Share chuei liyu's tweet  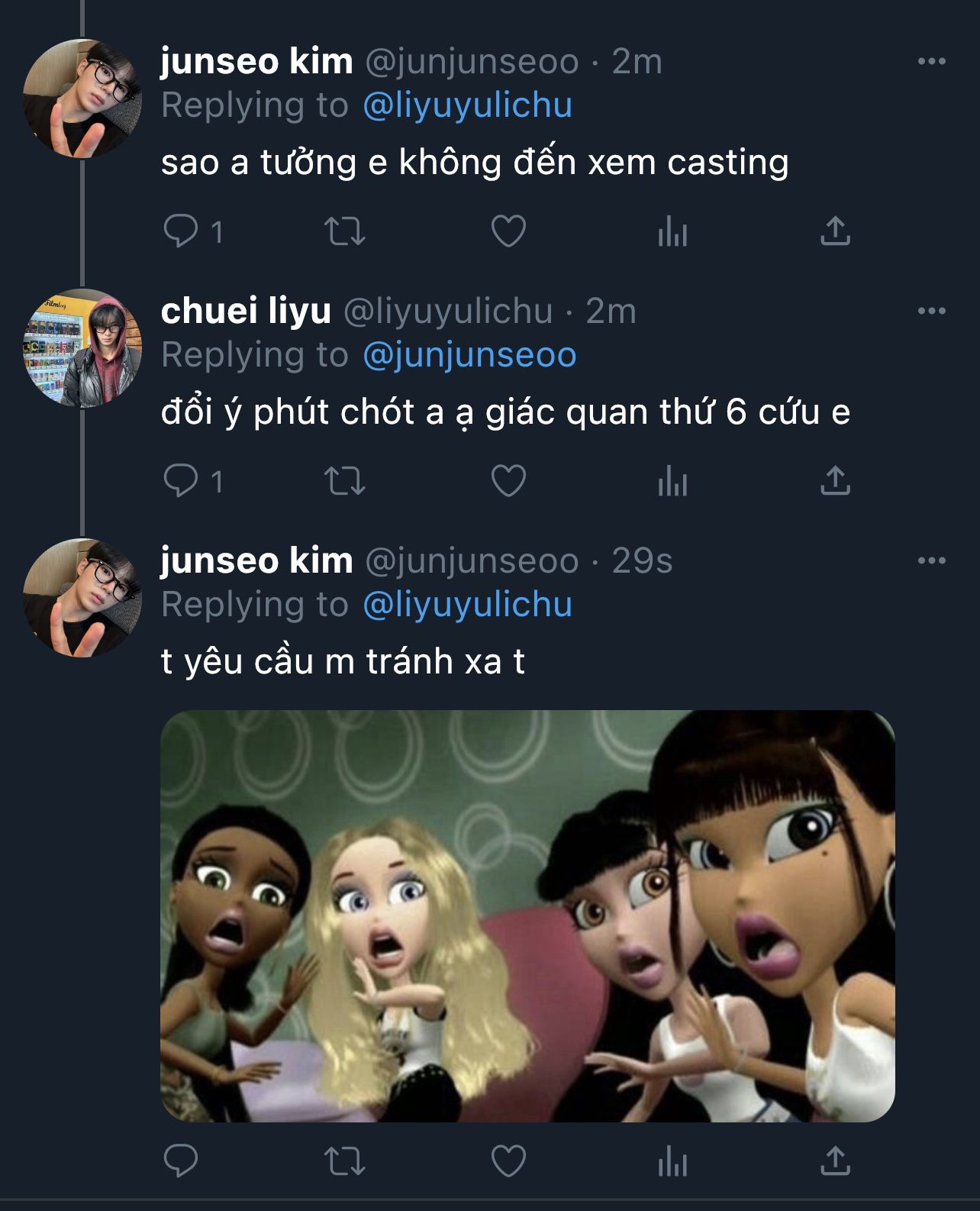pyautogui.click(x=835, y=480)
